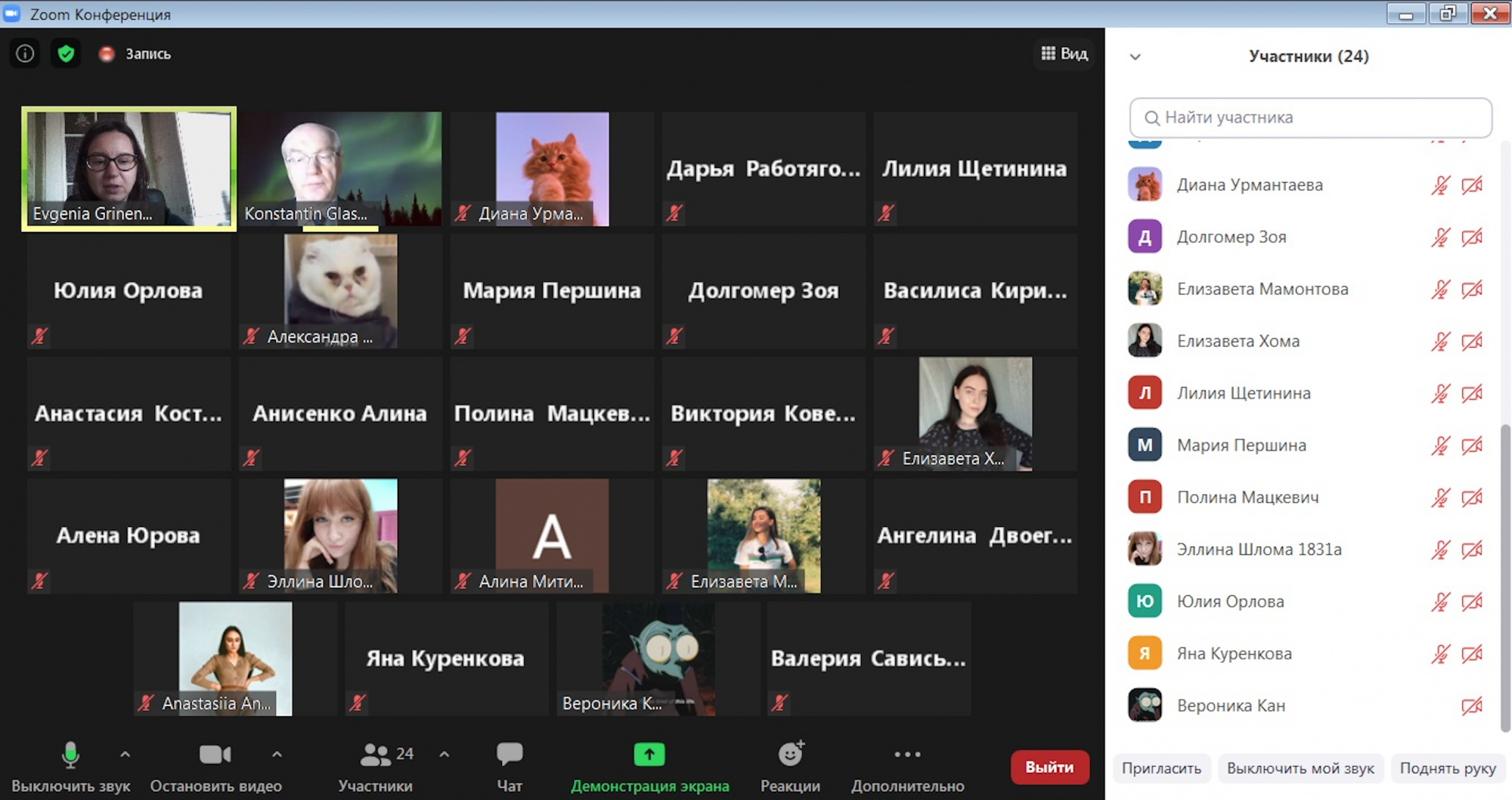This screenshot has width=1512, height=800.
Task: Click muted mic icon for Лилия Щетинина
Action: [x=1440, y=394]
